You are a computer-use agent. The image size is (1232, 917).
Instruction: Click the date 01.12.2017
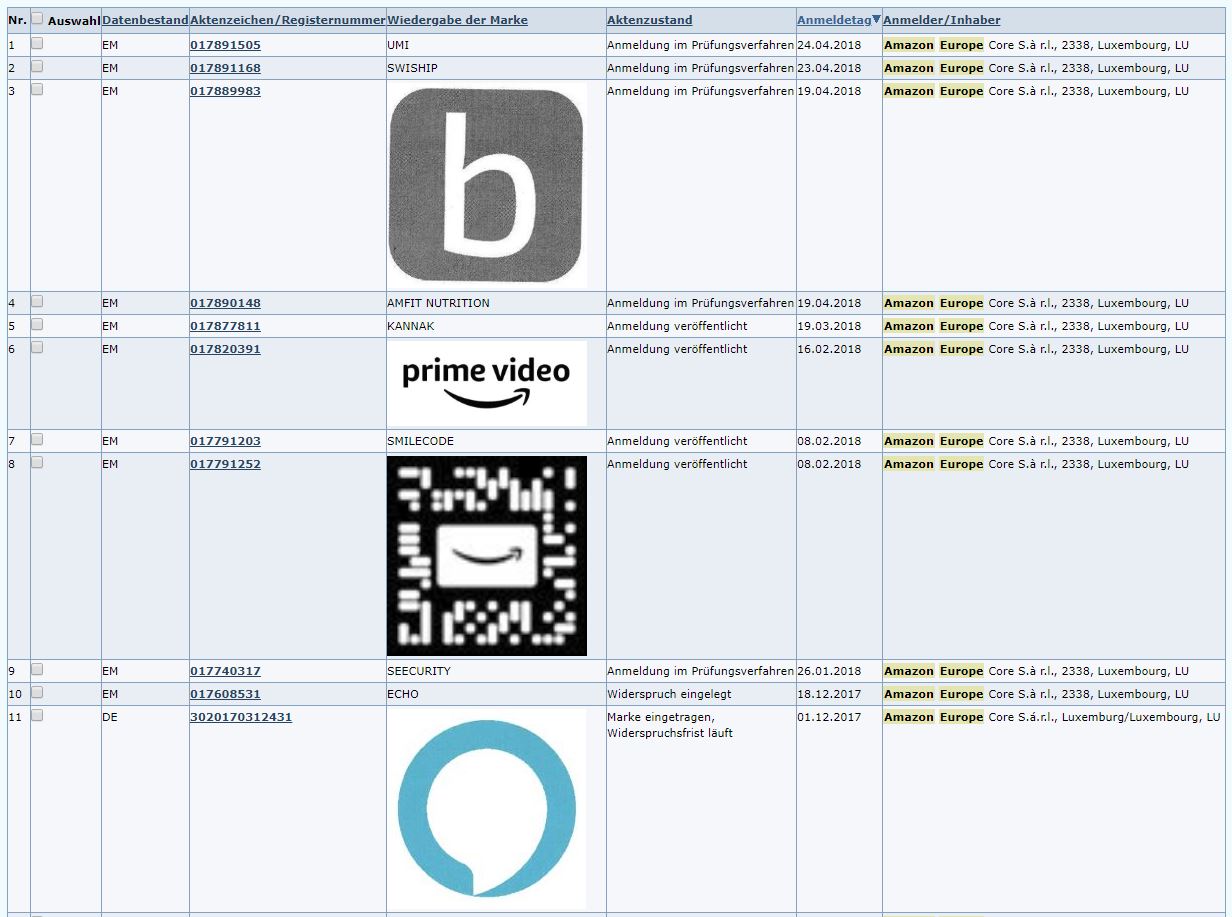(829, 717)
